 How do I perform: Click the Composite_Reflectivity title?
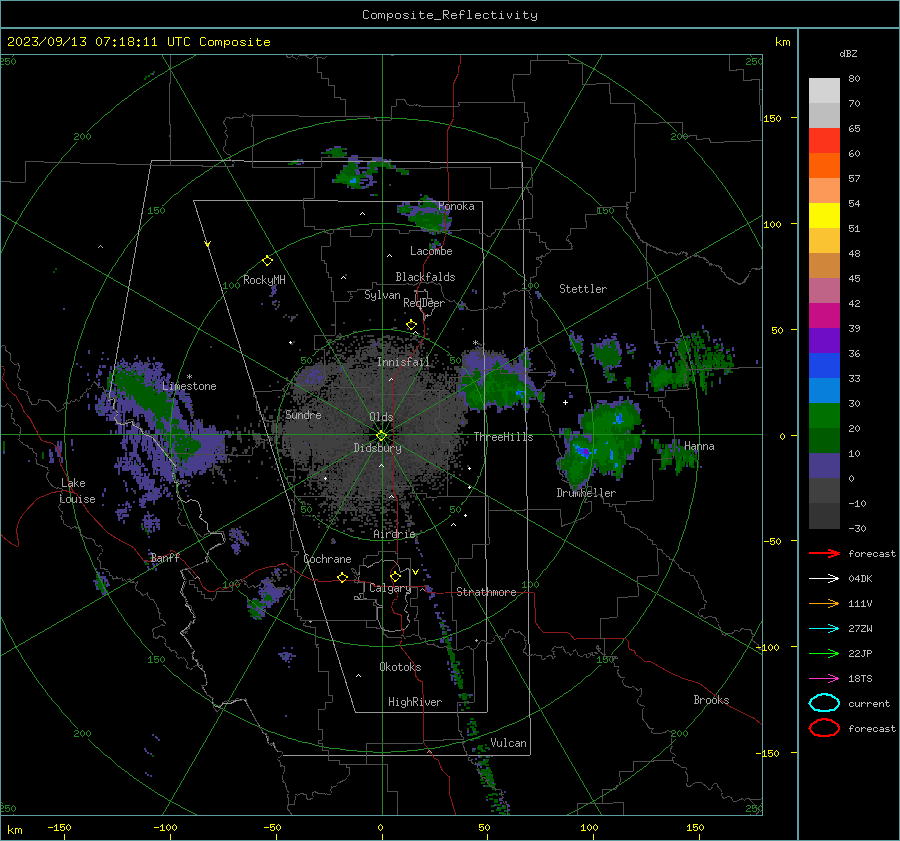coord(450,15)
